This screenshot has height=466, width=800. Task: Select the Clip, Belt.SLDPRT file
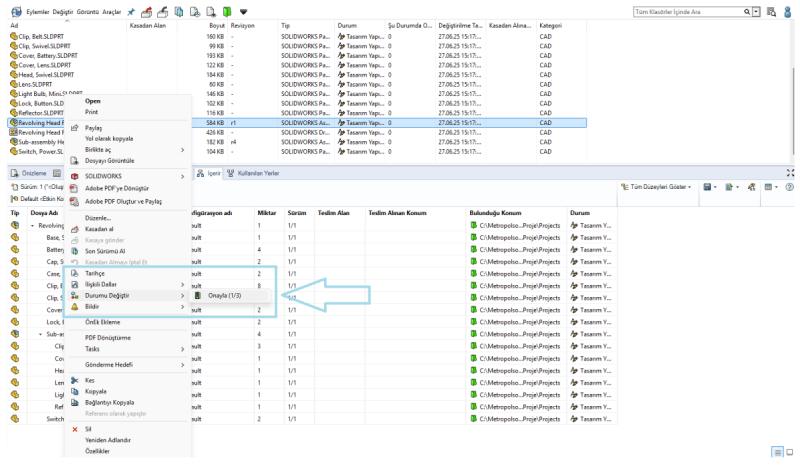point(41,37)
